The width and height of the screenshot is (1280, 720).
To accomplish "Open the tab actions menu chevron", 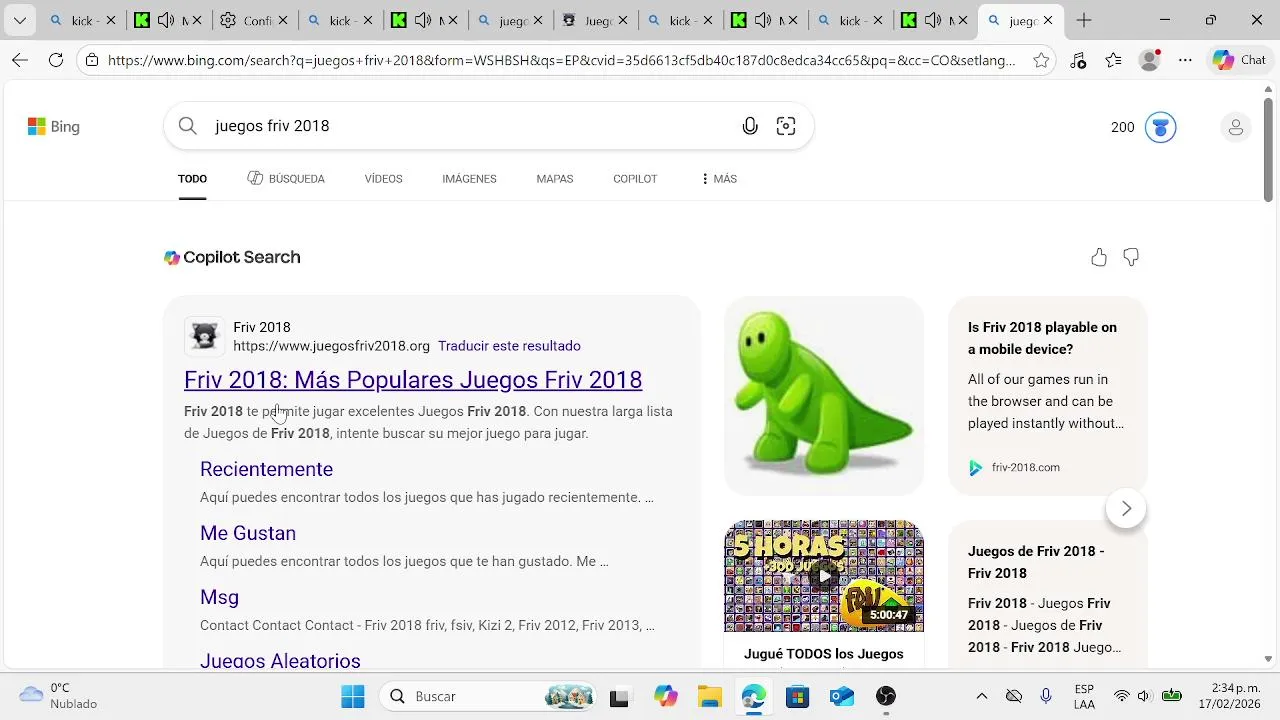I will [x=19, y=20].
